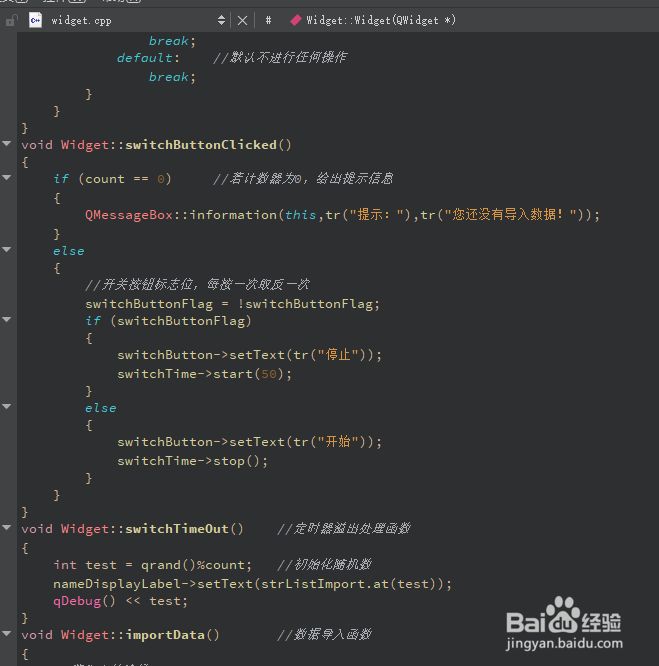Click the 'qDebug() << test;' line
Screen dimensions: 659x666
pyautogui.click(x=121, y=601)
